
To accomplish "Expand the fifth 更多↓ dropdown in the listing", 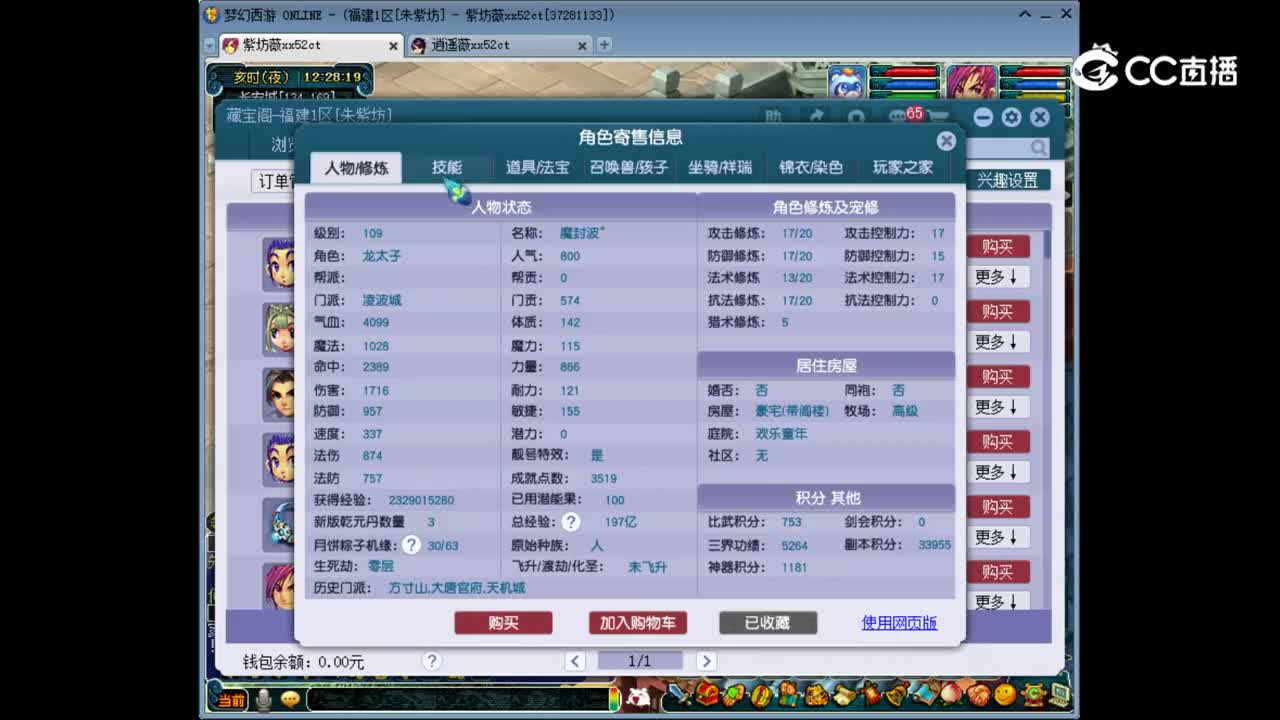I will click(x=998, y=537).
